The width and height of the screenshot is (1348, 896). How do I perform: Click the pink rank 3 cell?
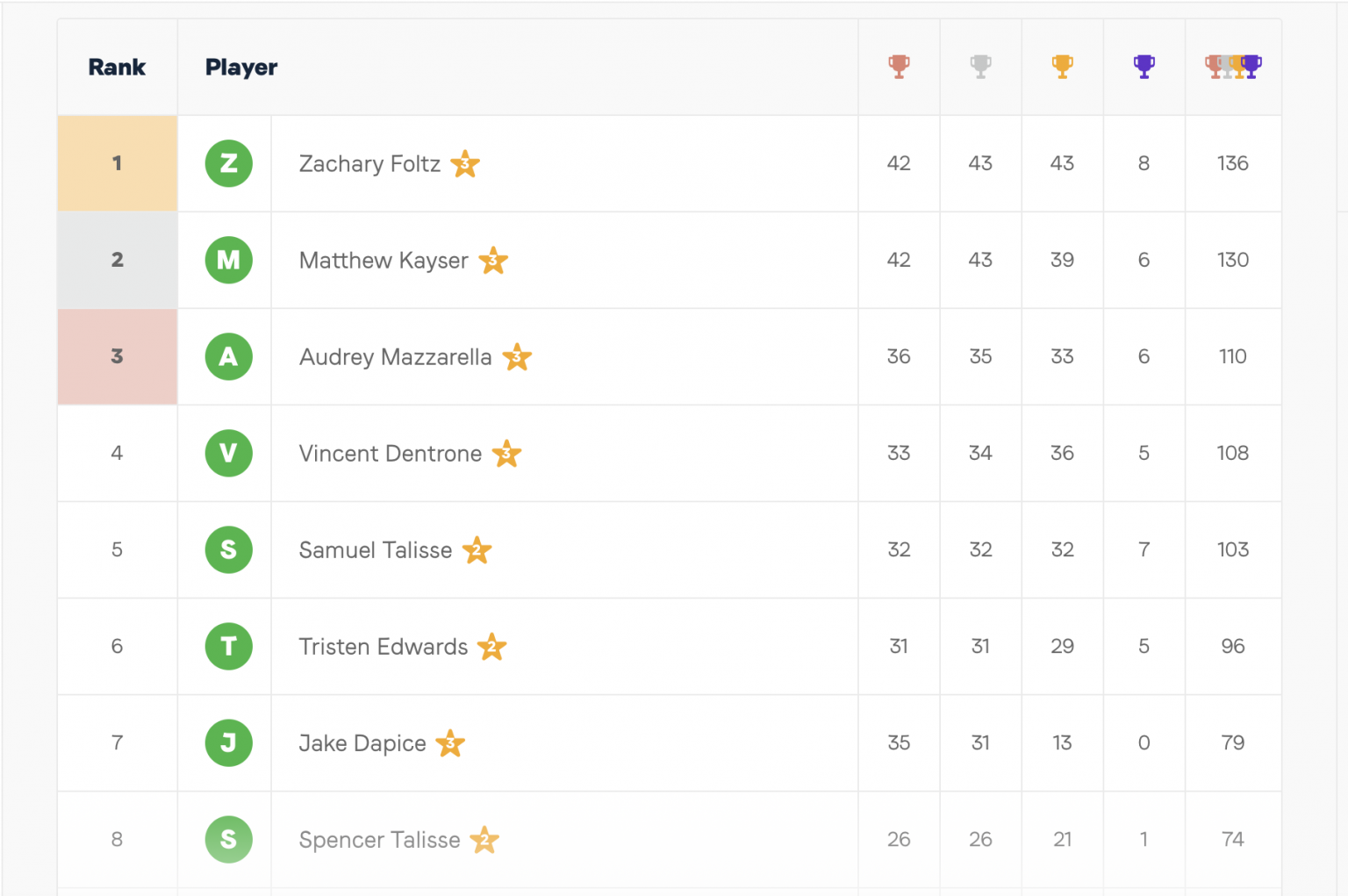coord(118,356)
